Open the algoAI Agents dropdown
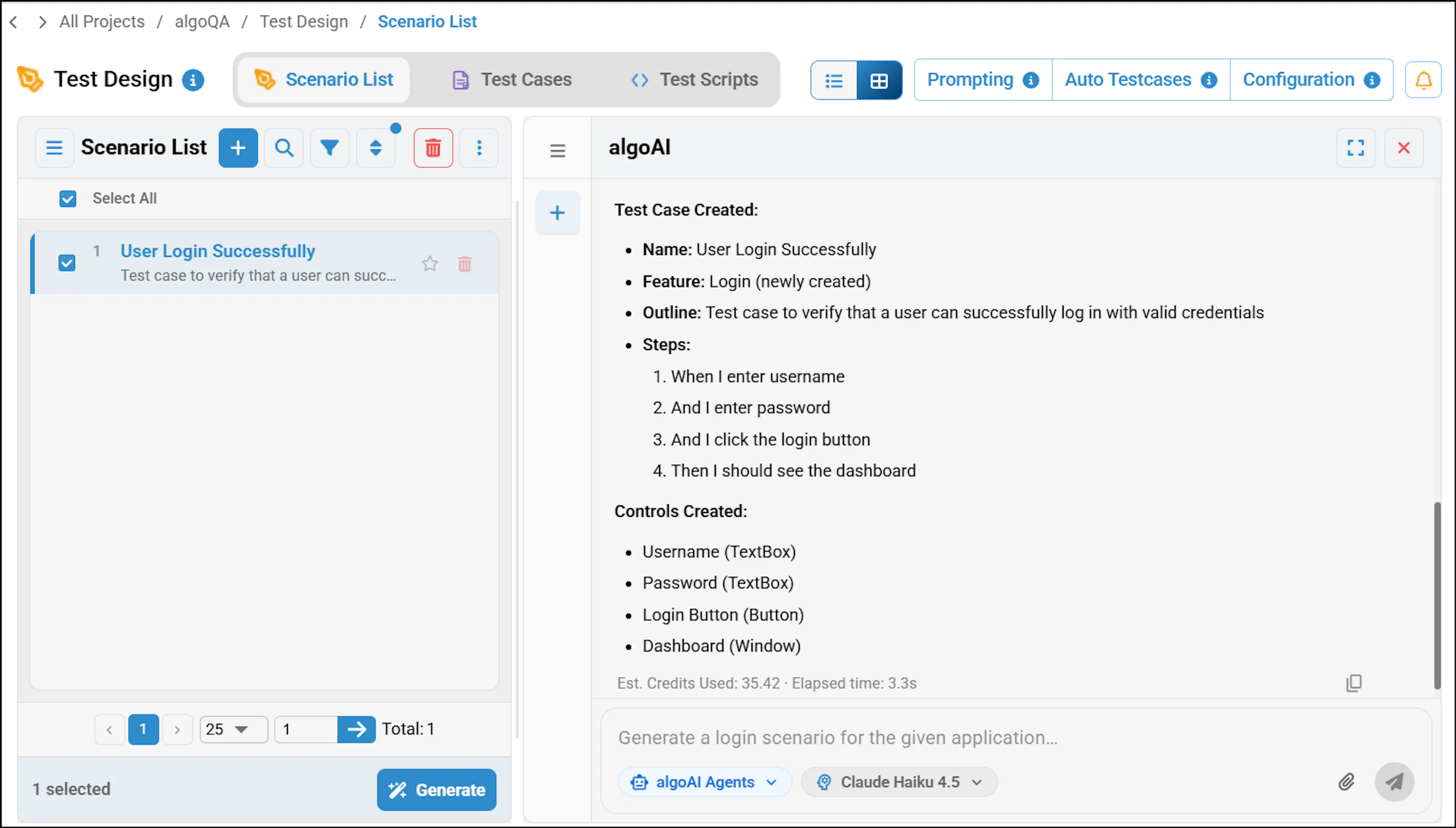 pyautogui.click(x=704, y=782)
